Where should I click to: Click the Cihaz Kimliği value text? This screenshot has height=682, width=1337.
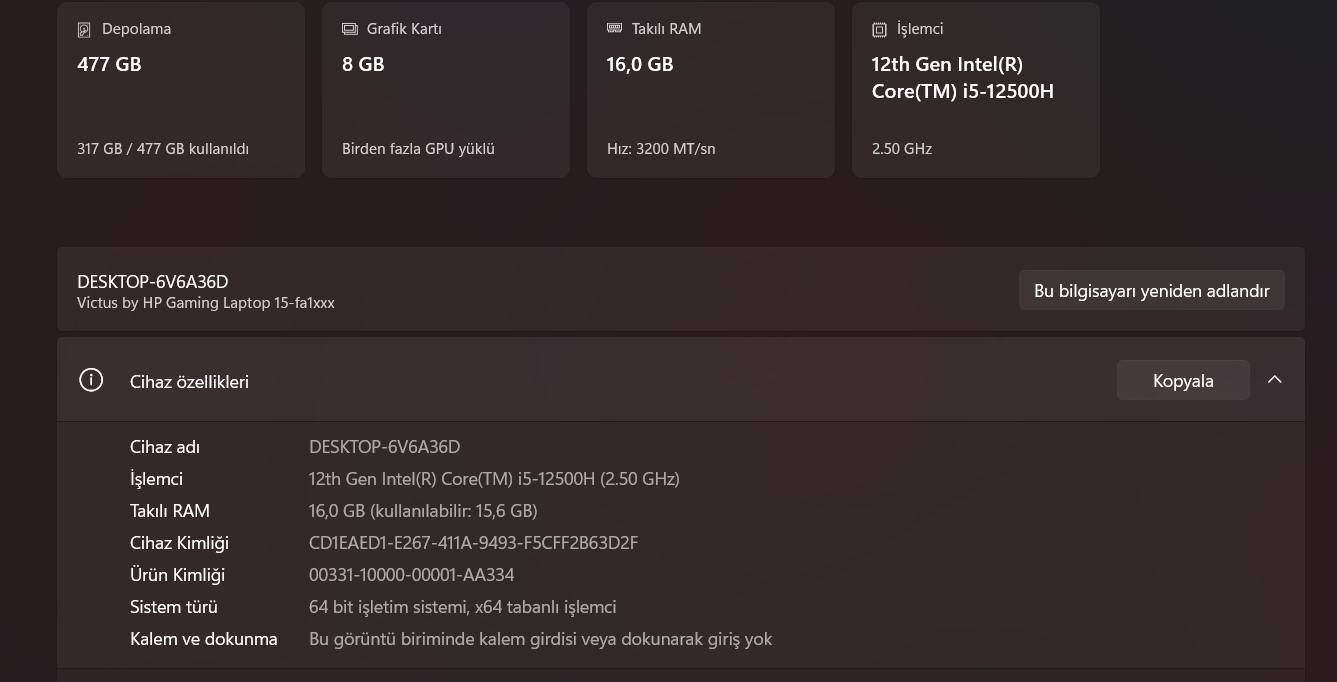tap(473, 543)
